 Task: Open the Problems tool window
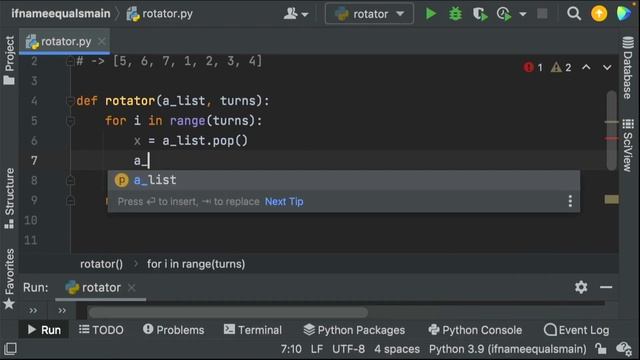click(173, 330)
